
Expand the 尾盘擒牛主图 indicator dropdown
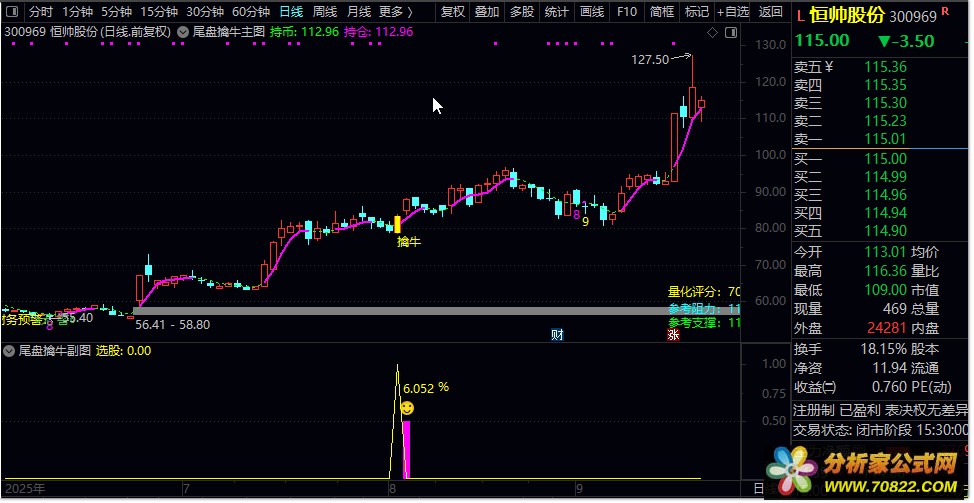183,32
